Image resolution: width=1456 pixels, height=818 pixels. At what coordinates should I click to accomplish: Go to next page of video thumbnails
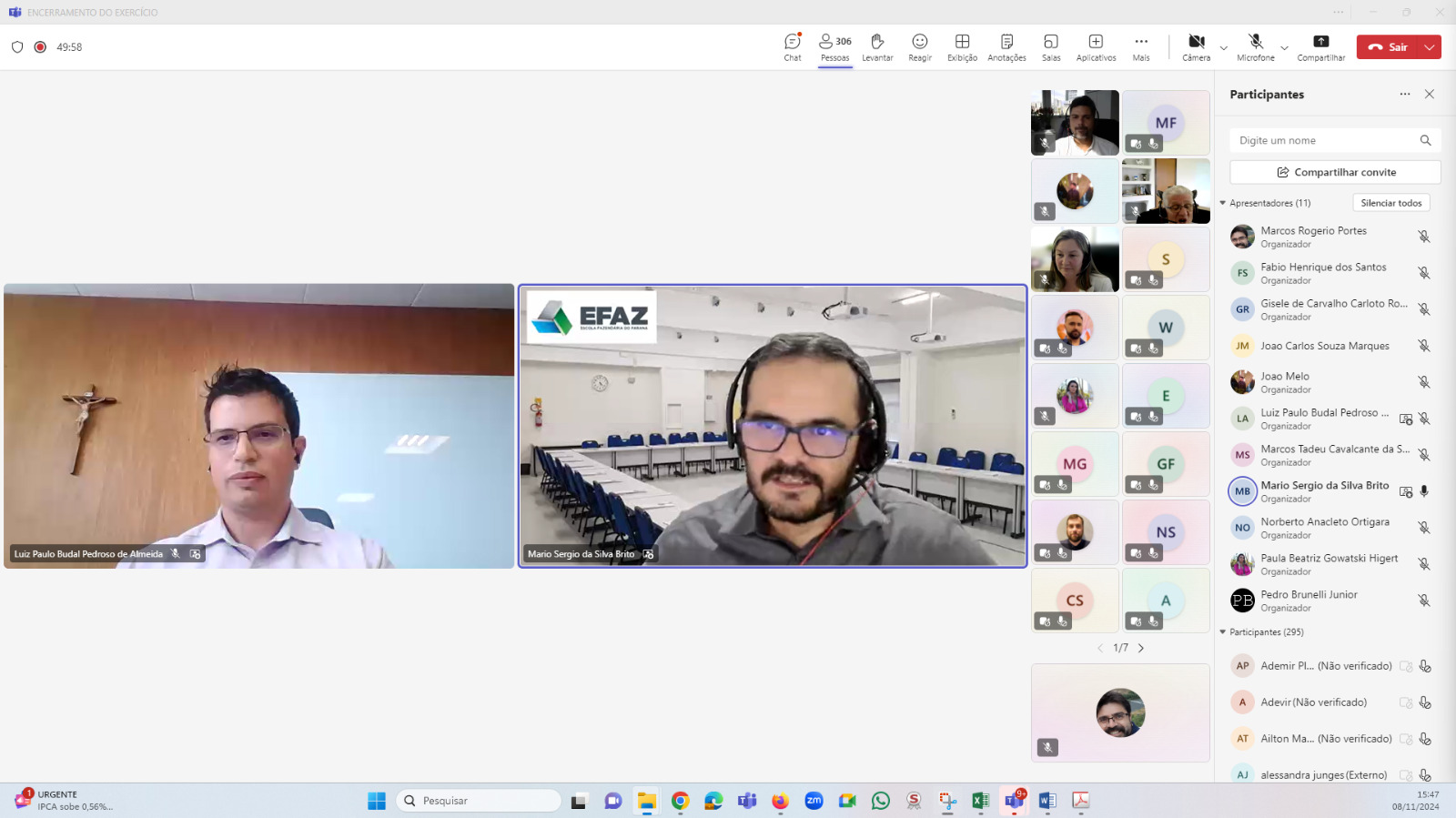coord(1141,648)
